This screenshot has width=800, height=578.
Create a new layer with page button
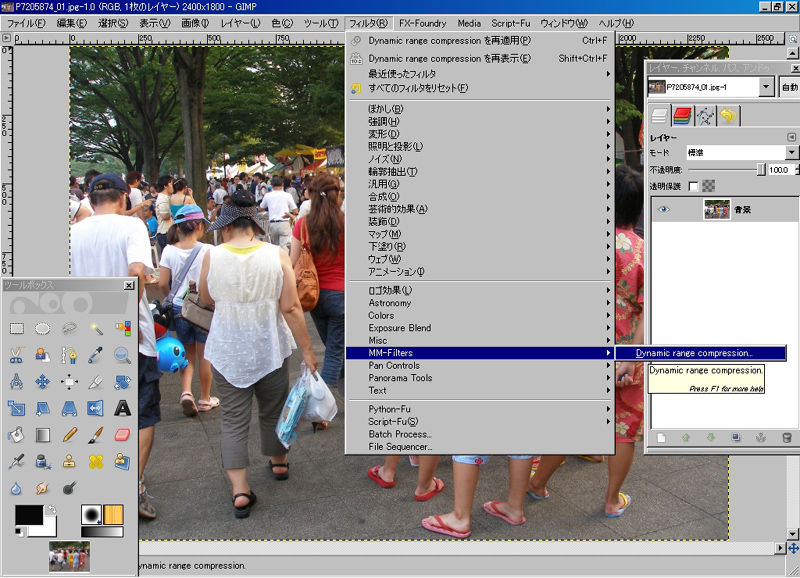(661, 438)
